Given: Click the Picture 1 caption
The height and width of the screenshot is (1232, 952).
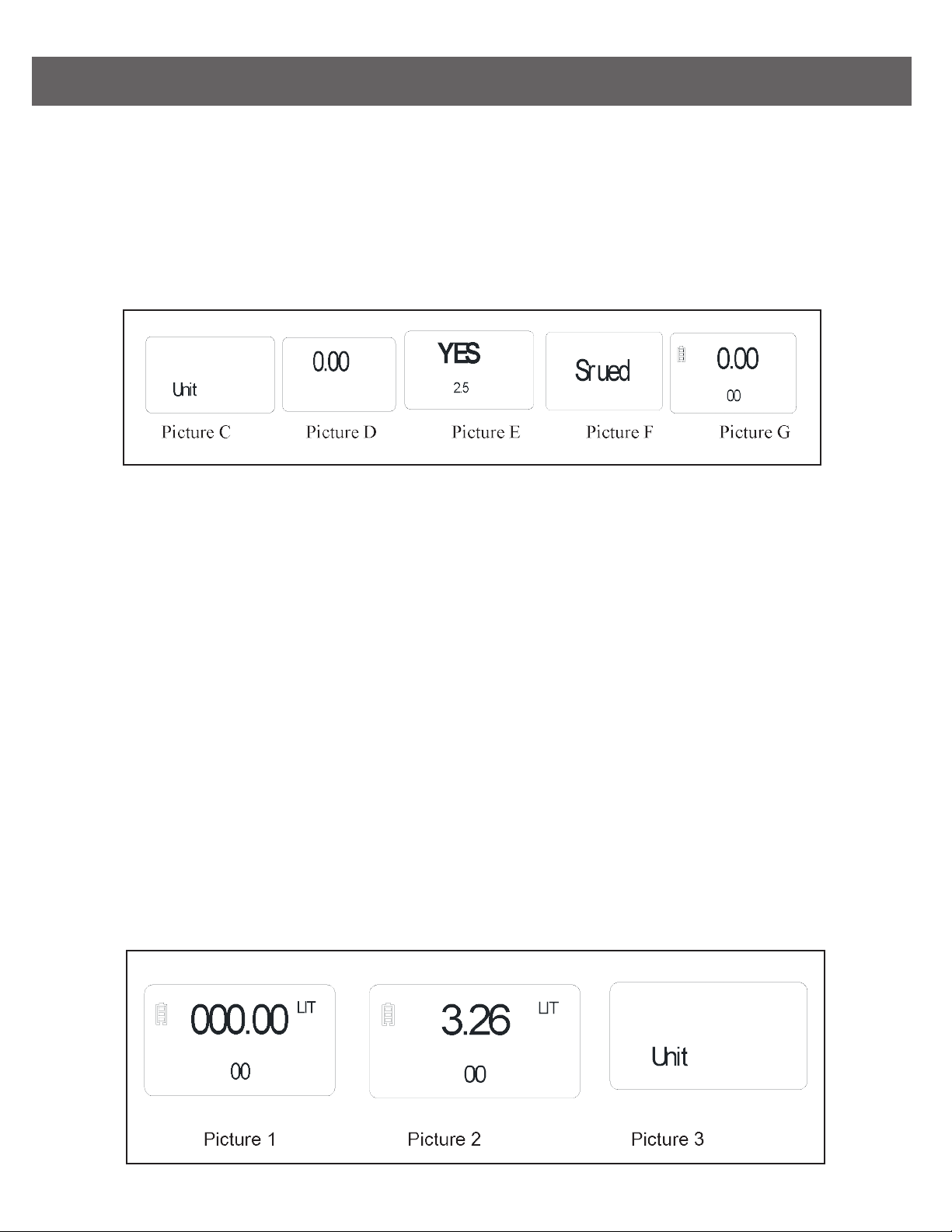Looking at the screenshot, I should coord(239,1140).
